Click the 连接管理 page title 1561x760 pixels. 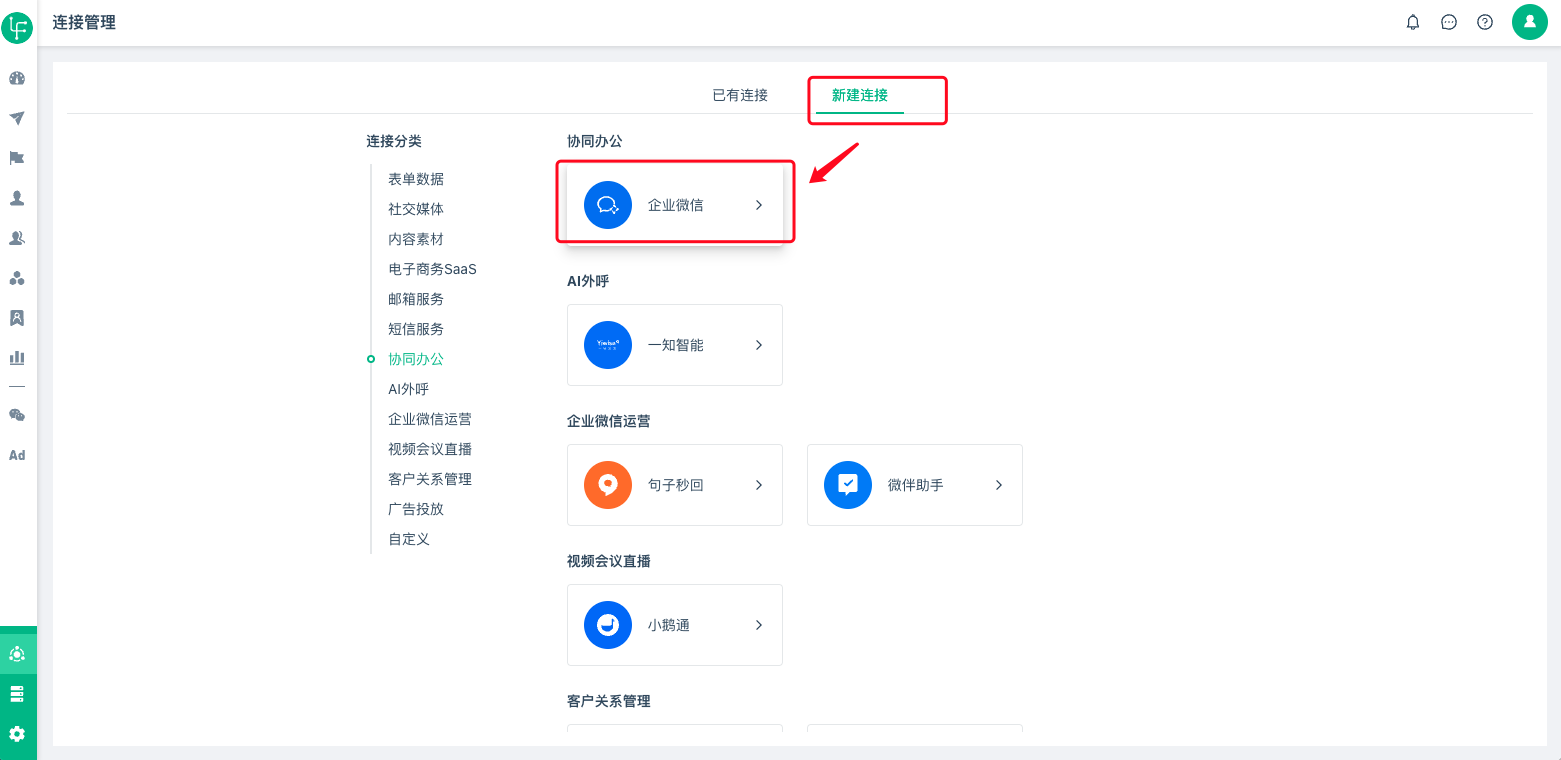(84, 22)
